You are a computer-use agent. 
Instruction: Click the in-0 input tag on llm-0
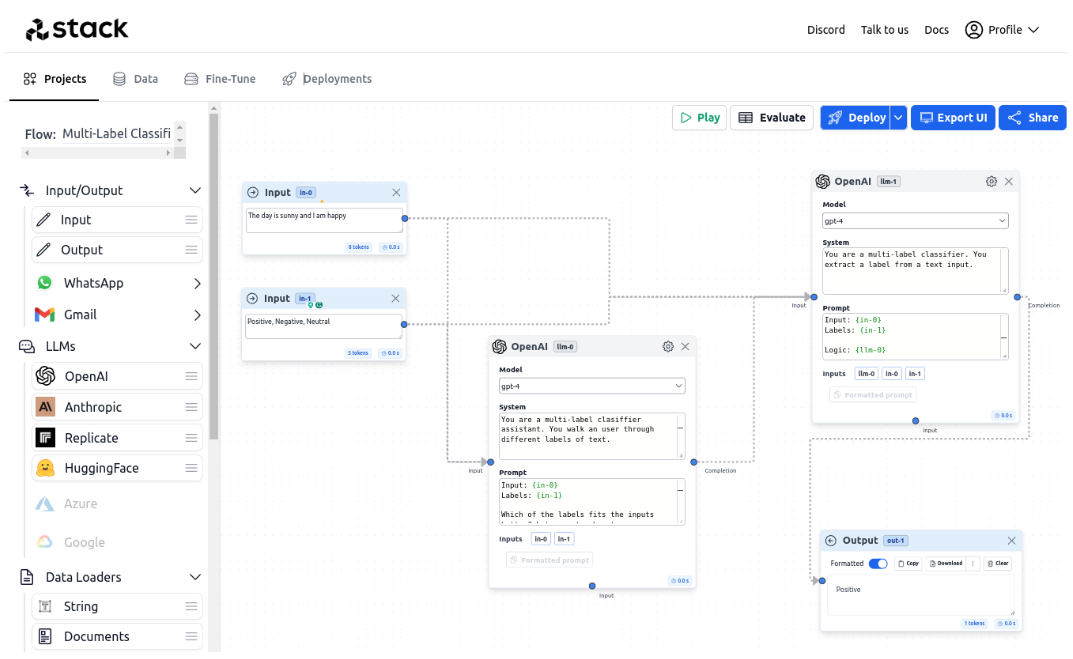click(x=541, y=539)
